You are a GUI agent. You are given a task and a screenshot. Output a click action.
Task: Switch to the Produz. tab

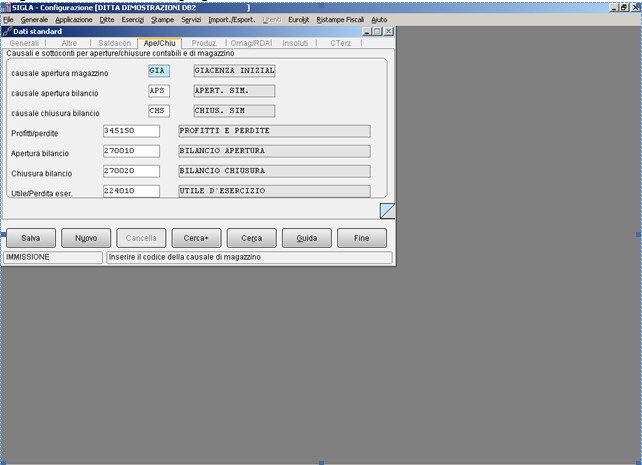(204, 43)
